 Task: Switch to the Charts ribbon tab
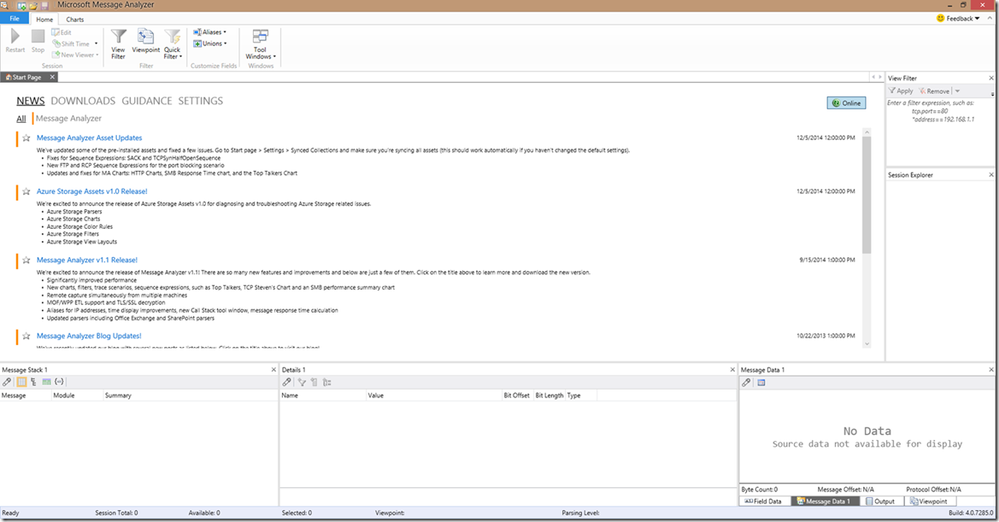(75, 19)
